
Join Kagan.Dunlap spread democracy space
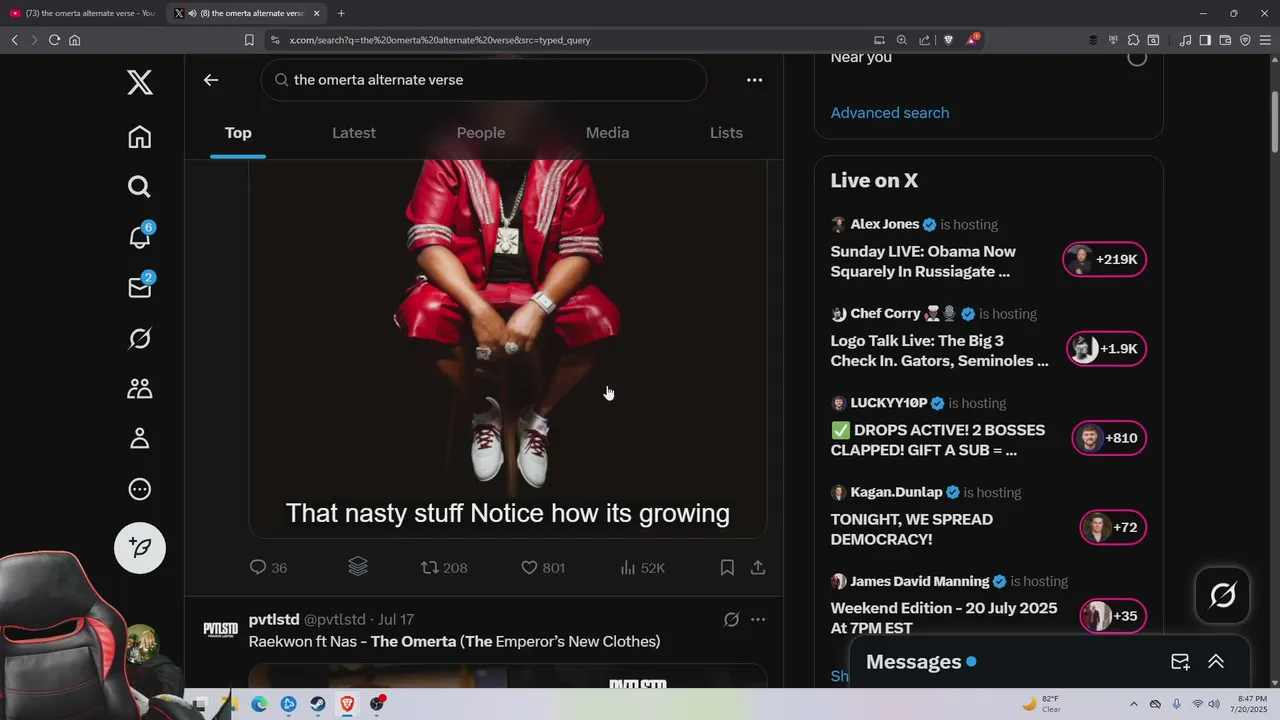pos(912,529)
